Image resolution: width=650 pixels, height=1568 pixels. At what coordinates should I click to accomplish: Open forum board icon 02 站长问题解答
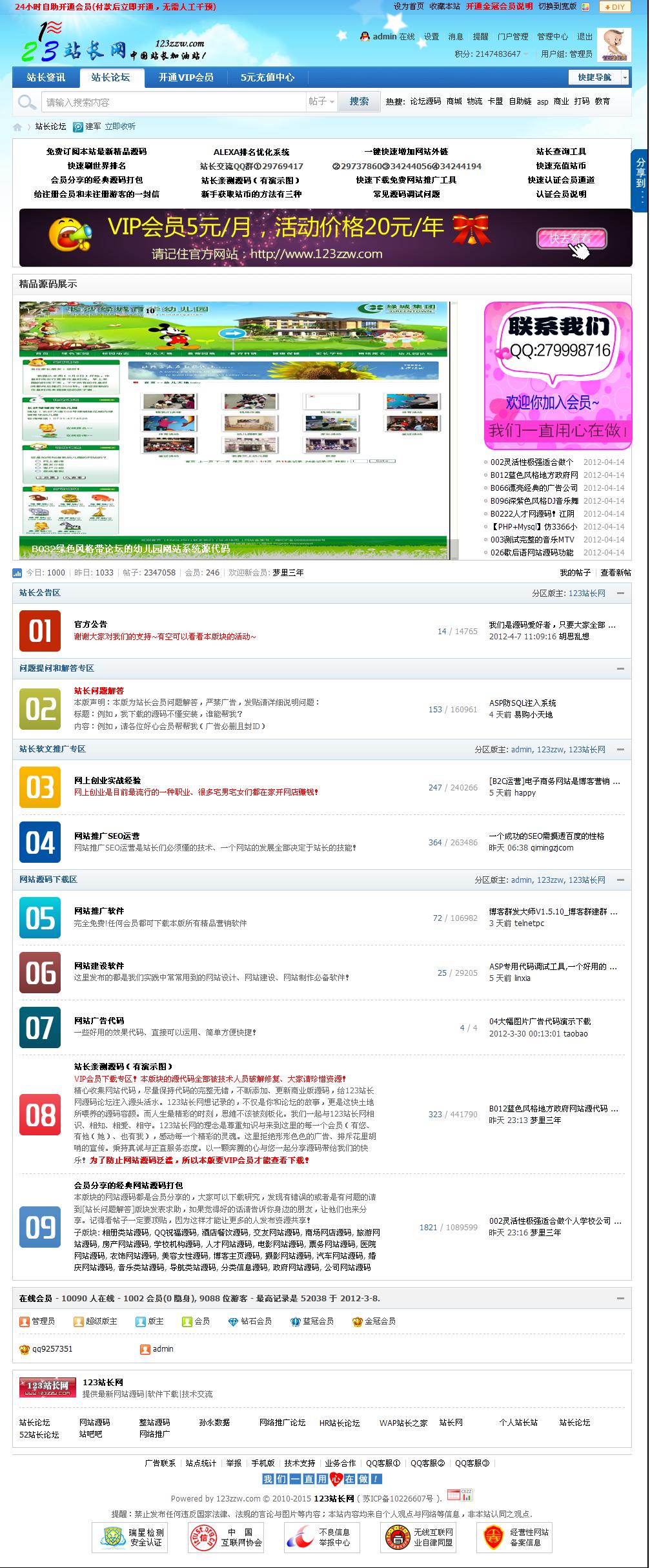(40, 709)
